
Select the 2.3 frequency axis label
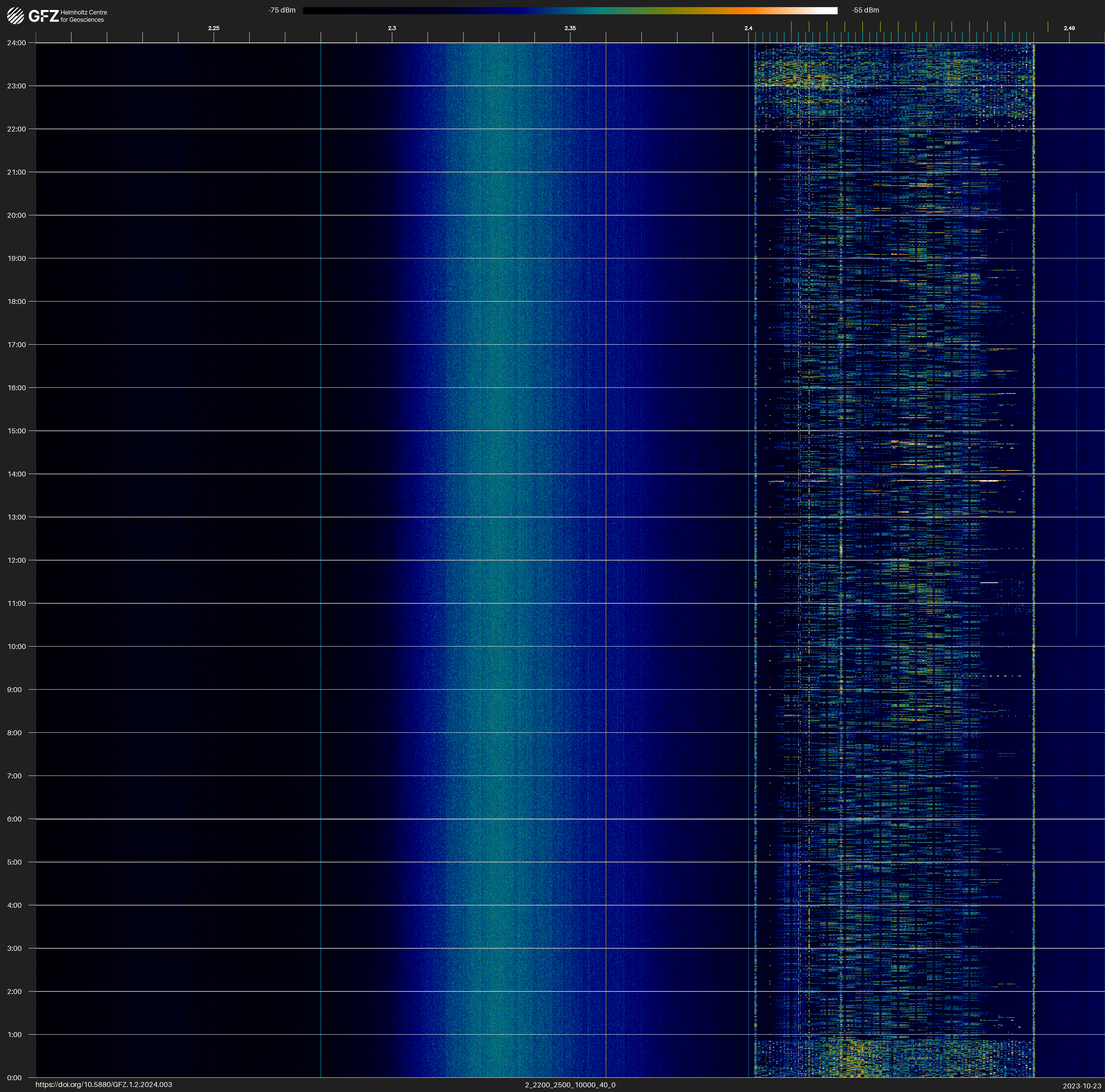tap(392, 28)
